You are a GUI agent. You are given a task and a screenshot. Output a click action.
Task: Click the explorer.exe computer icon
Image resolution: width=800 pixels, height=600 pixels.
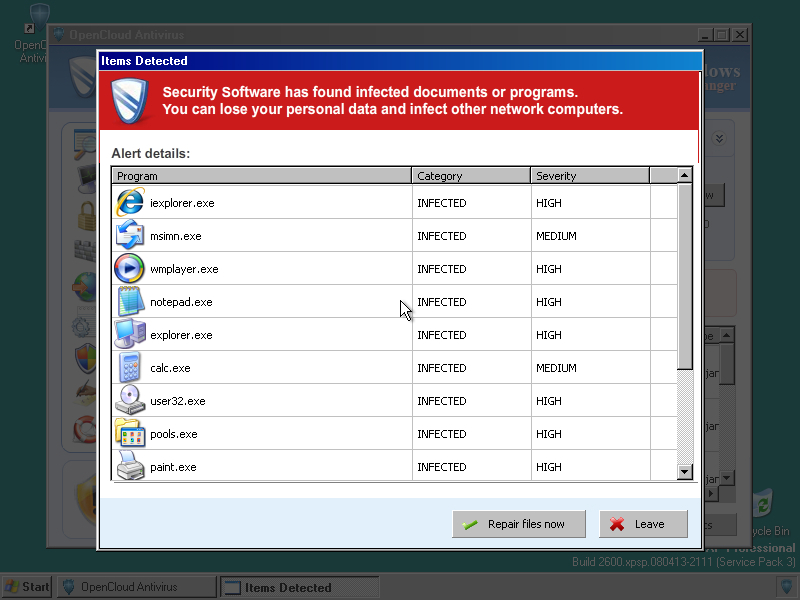point(130,334)
